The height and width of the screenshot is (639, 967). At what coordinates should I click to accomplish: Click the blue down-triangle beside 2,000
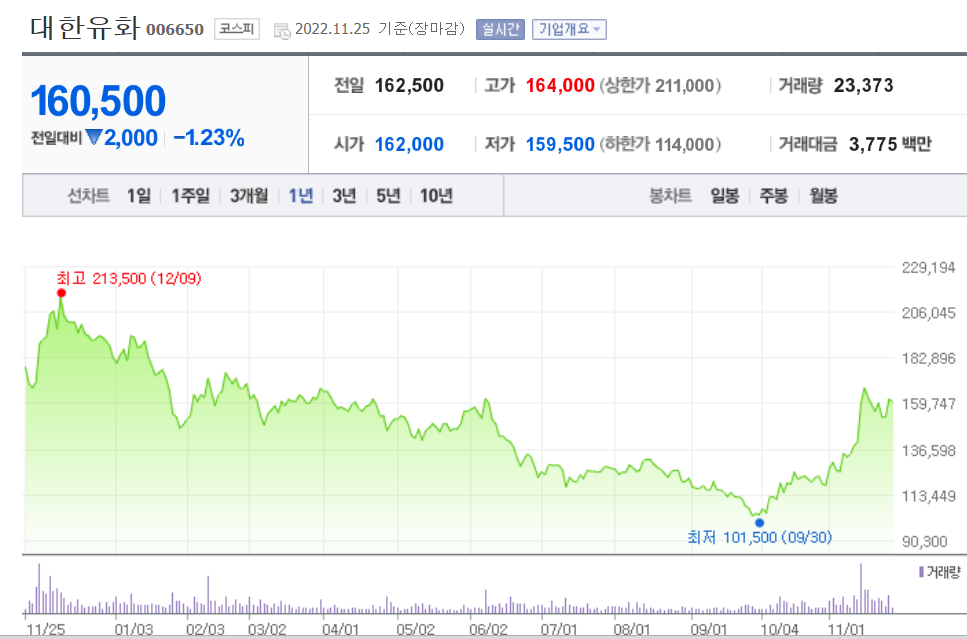point(94,137)
